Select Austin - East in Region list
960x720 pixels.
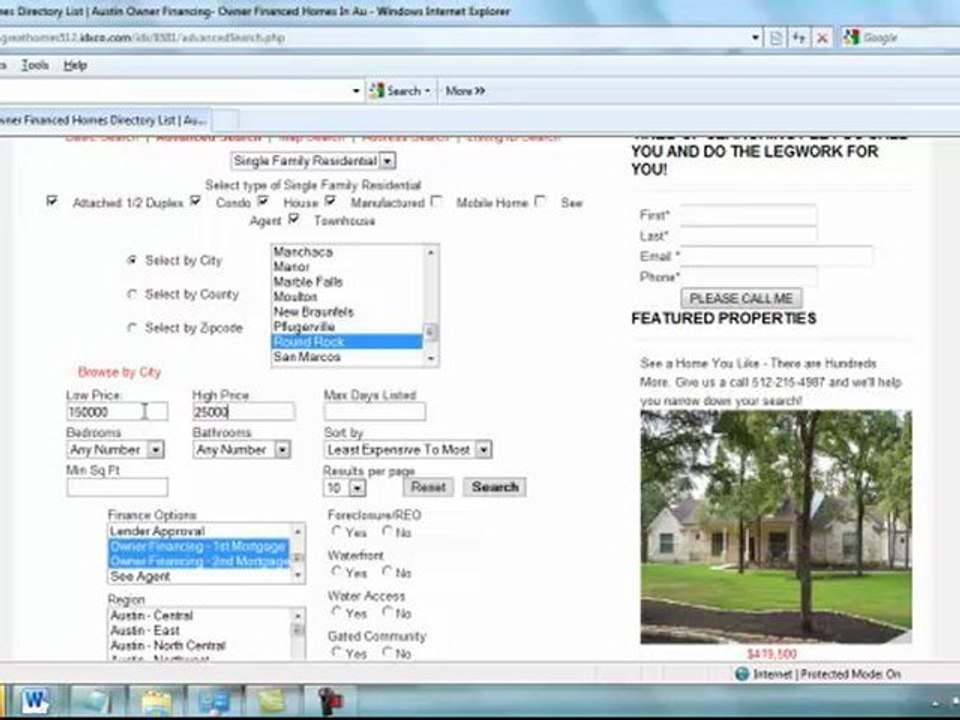click(x=198, y=631)
